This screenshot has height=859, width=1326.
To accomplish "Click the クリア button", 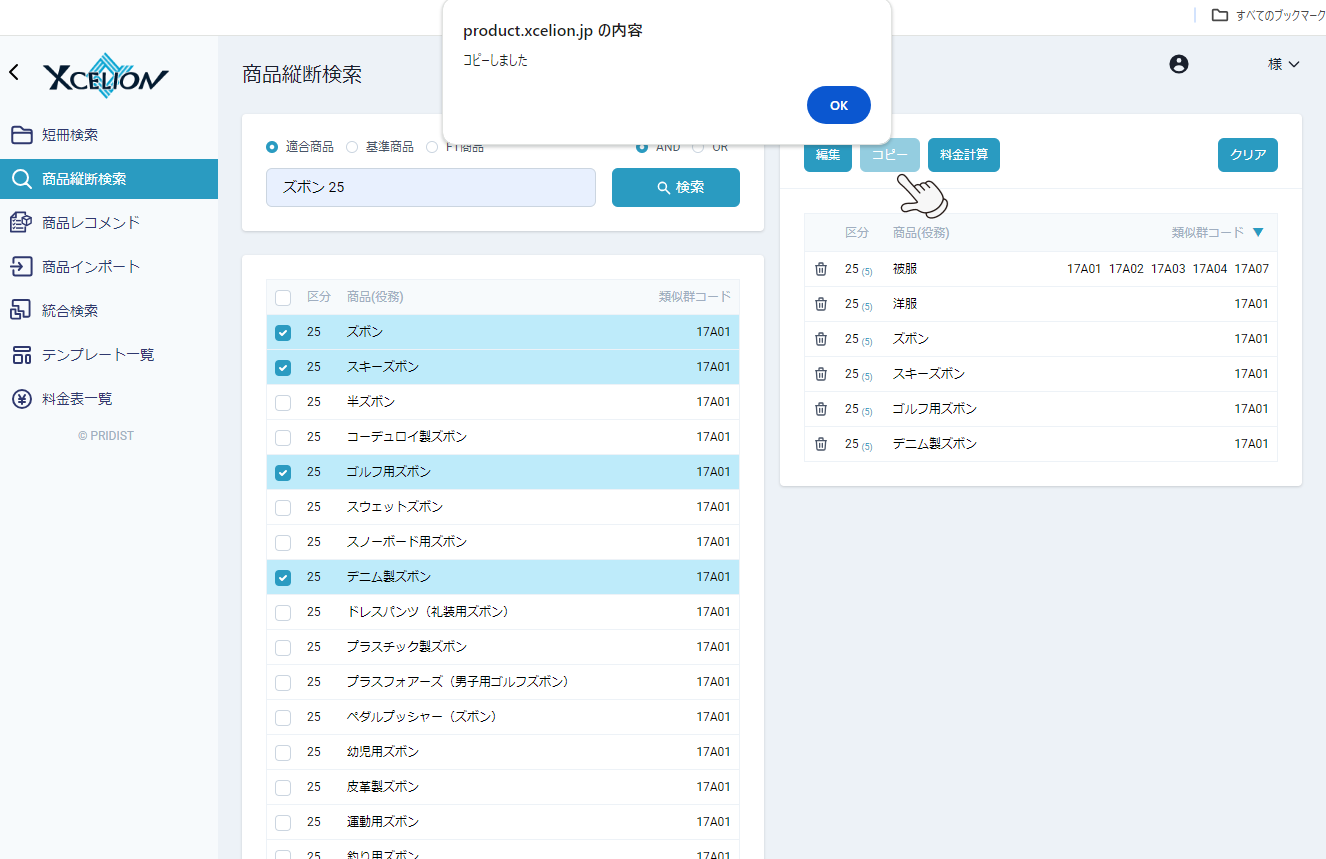I will [1248, 155].
